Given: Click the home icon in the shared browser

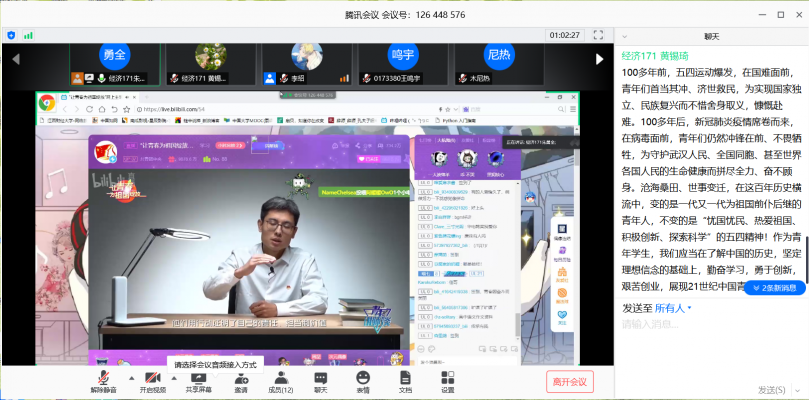Looking at the screenshot, I should click(102, 109).
